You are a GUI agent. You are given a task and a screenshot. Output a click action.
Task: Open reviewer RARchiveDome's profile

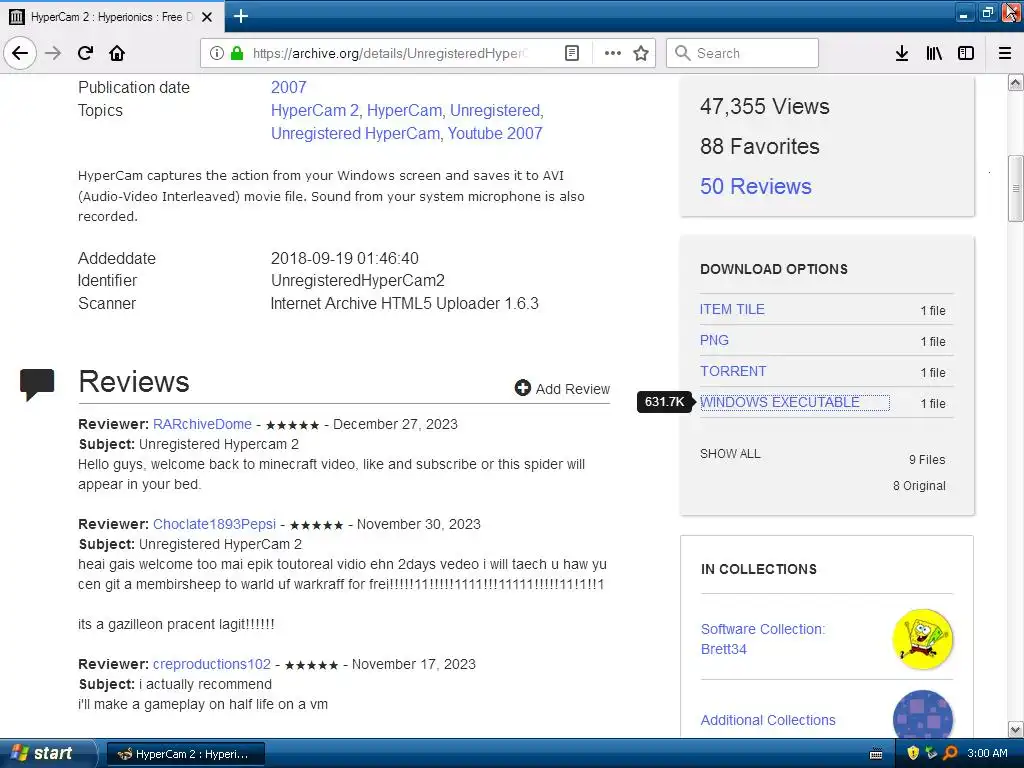[x=202, y=424]
